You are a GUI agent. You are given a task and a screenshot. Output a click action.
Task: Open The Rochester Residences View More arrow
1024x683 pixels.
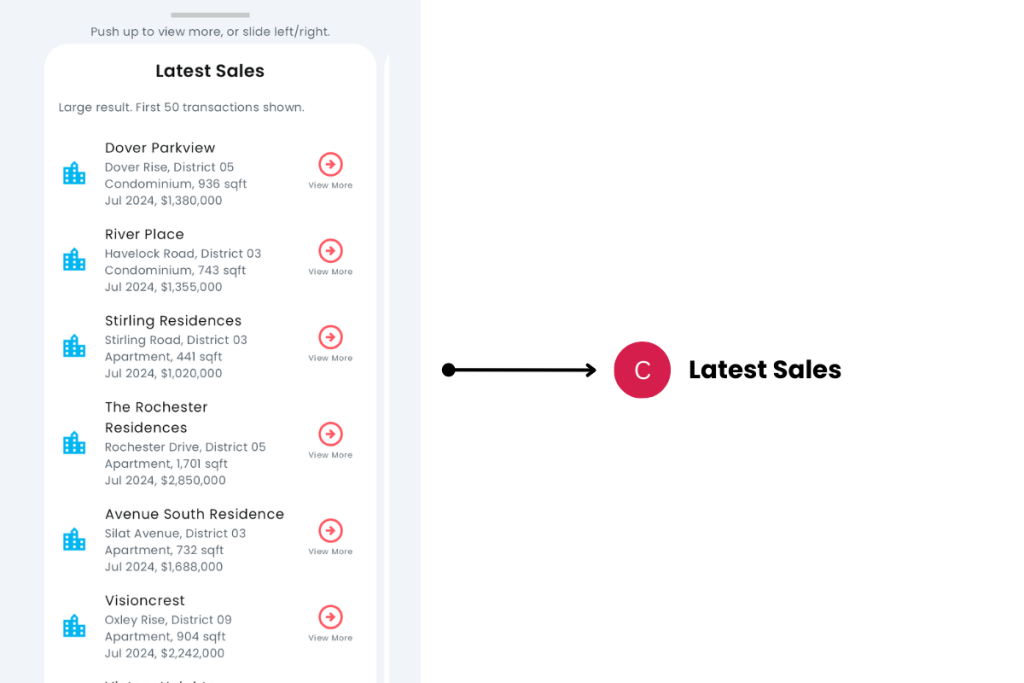330,434
